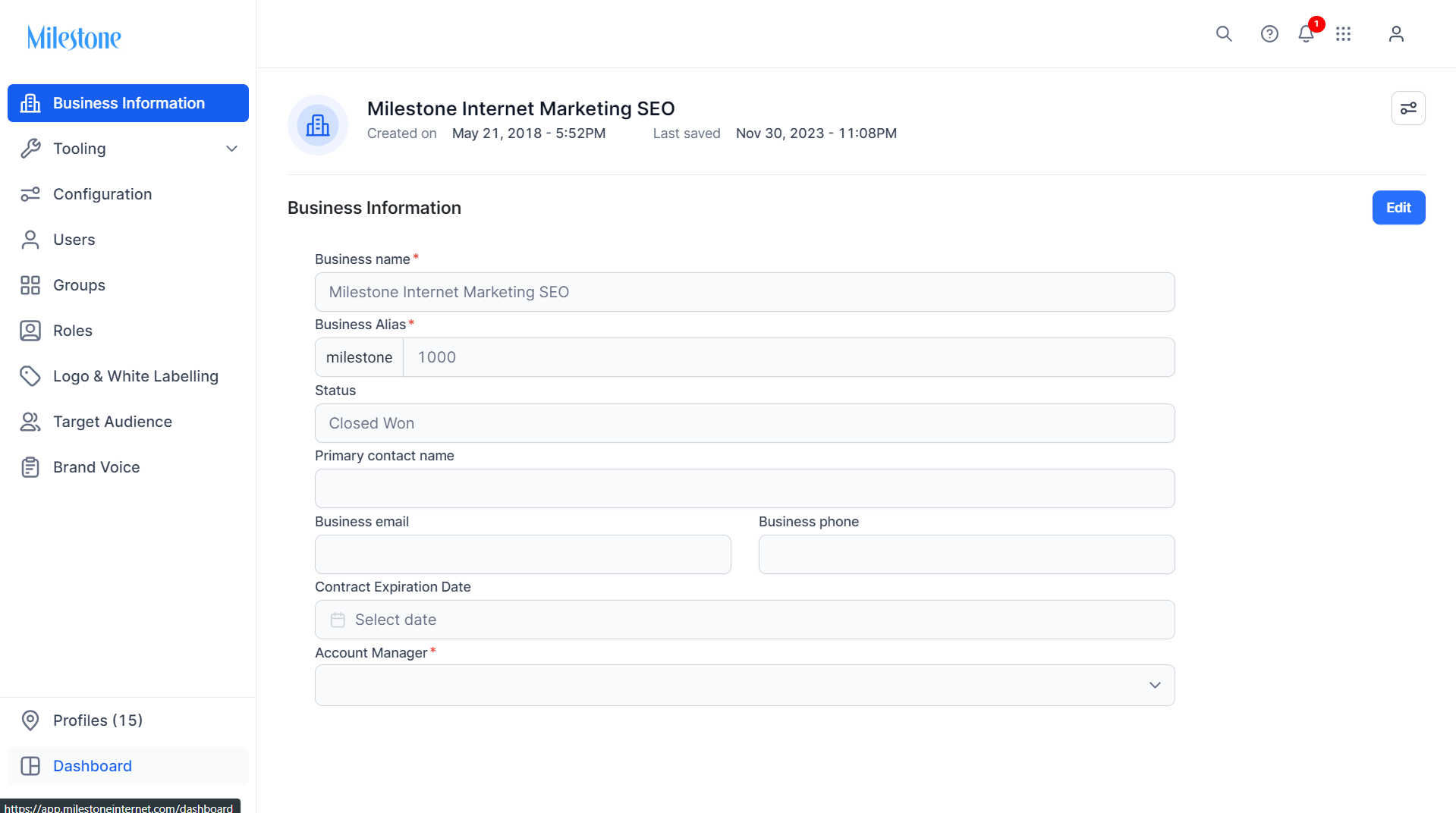
Task: Open the Account Manager dropdown
Action: (x=745, y=686)
